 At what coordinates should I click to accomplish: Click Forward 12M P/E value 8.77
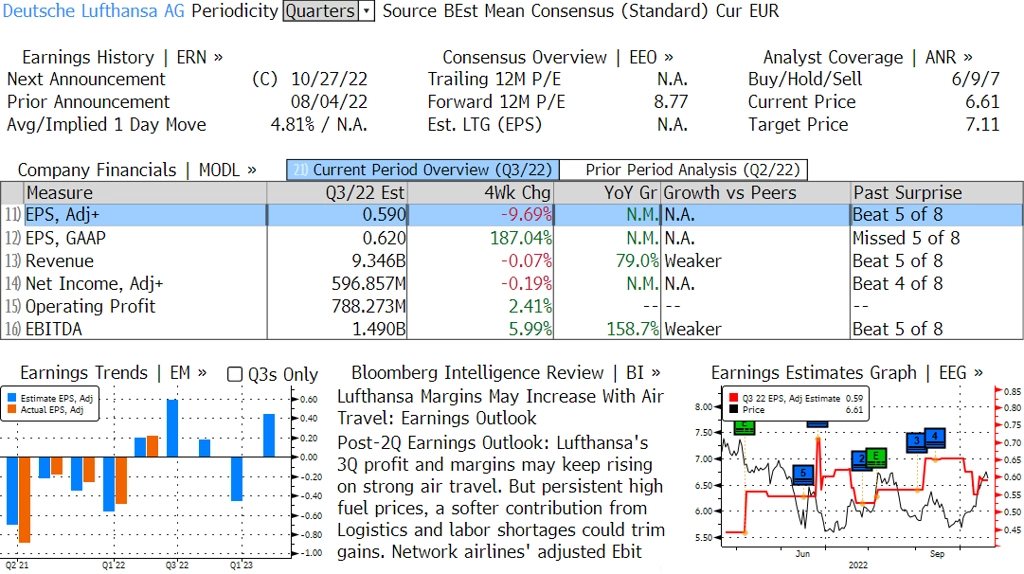coord(671,102)
